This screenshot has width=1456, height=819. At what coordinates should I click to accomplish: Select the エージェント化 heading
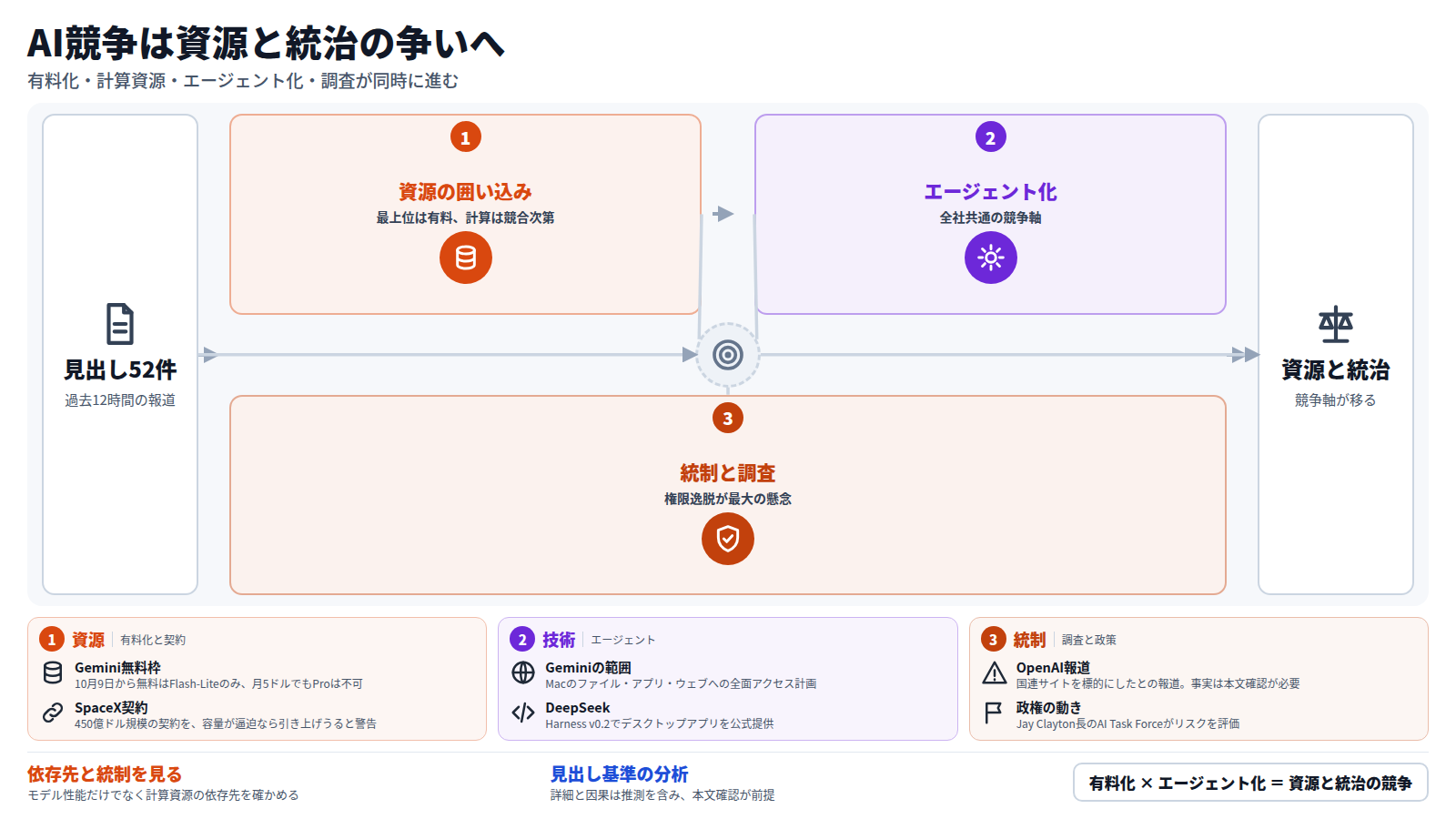click(991, 192)
